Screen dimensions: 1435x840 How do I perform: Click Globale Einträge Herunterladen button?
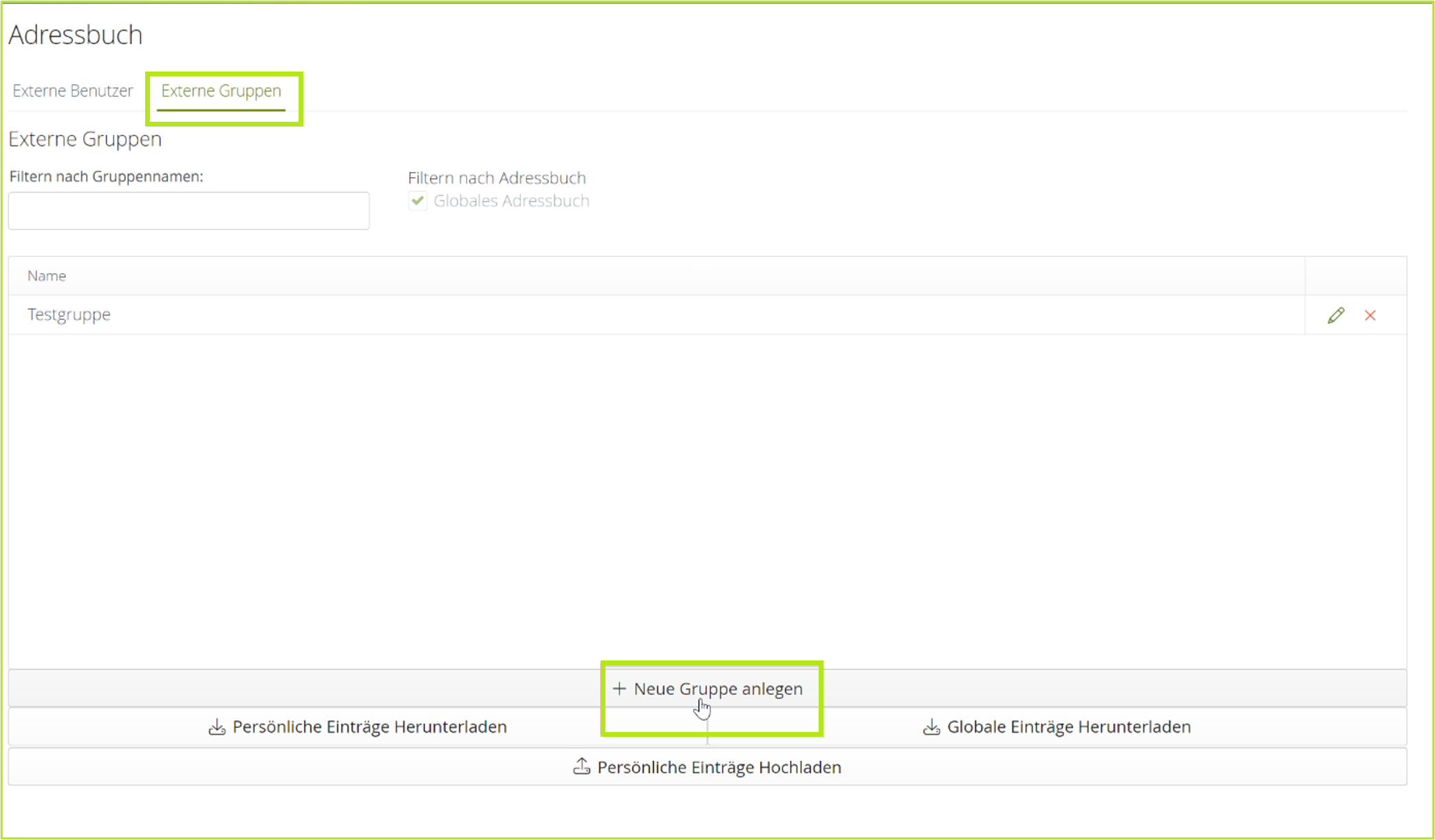pyautogui.click(x=1057, y=727)
